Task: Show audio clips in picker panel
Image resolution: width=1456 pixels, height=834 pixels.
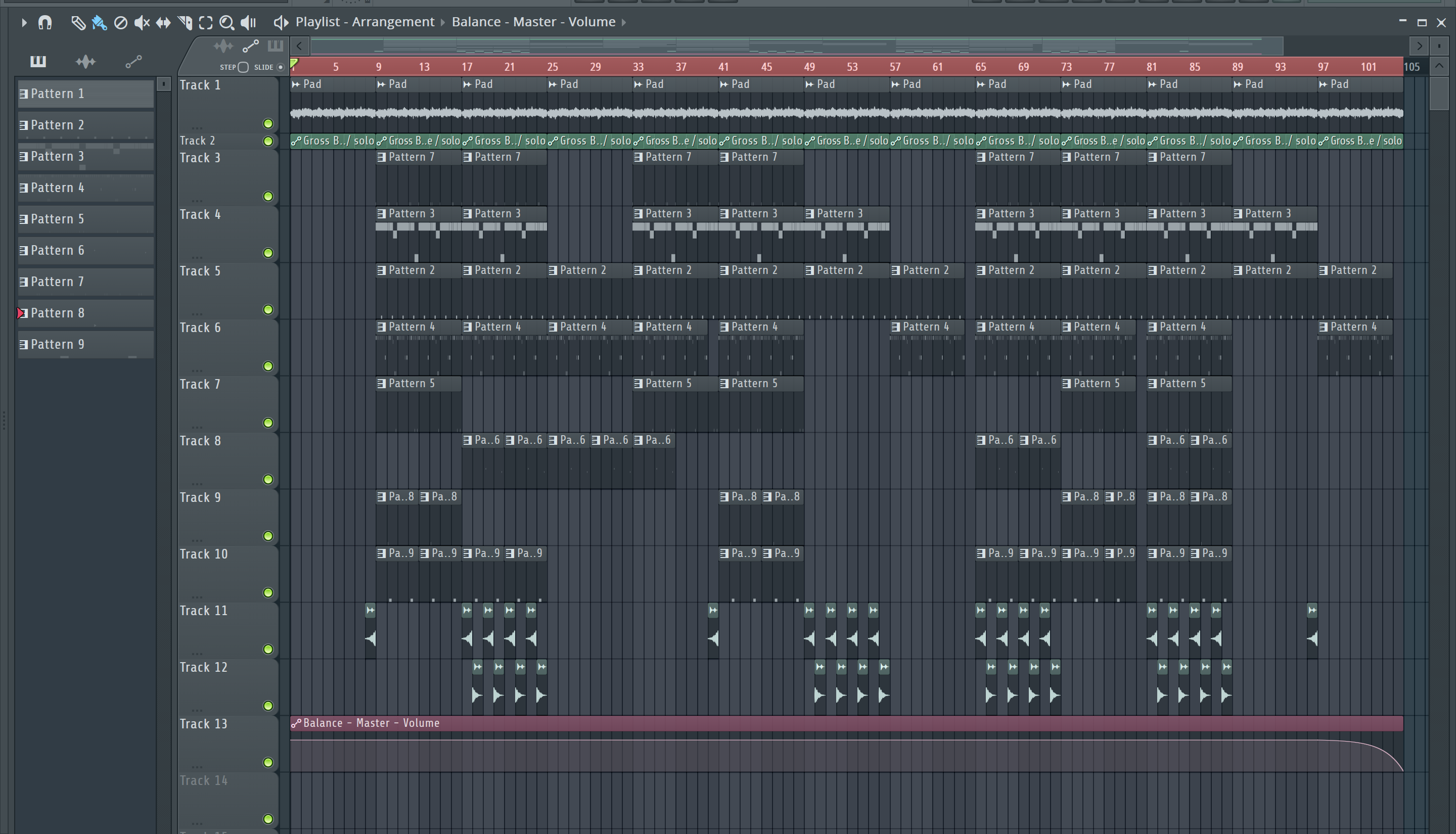Action: (85, 61)
